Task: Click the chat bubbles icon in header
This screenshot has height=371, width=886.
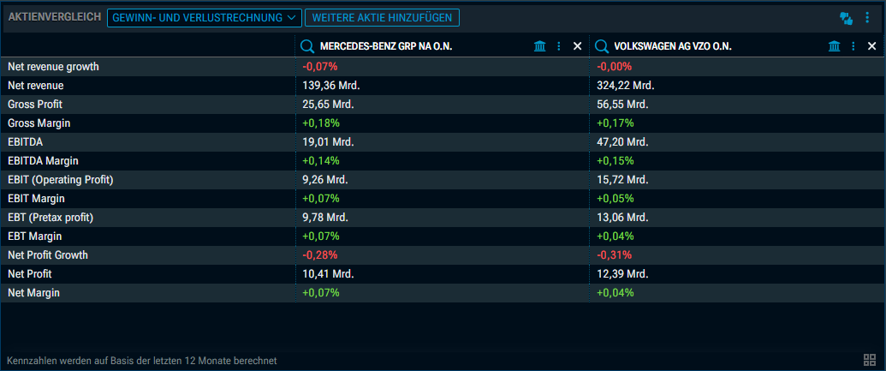Action: tap(846, 18)
